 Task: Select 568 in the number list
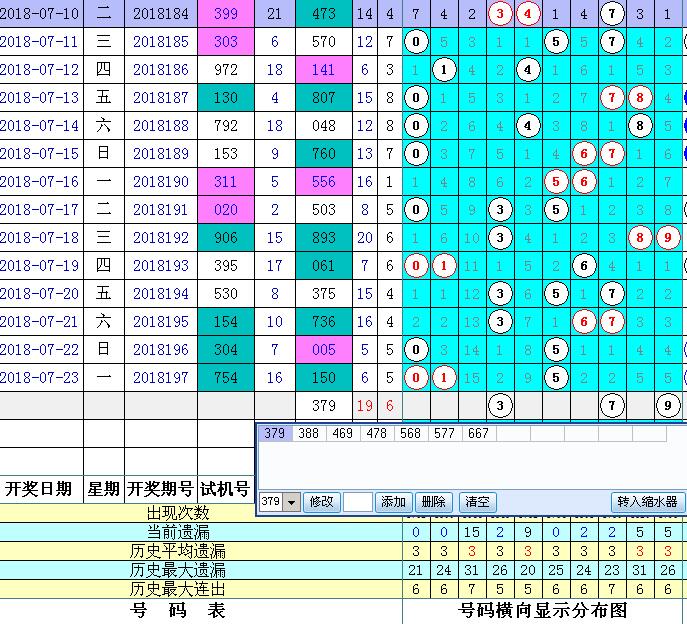(411, 433)
